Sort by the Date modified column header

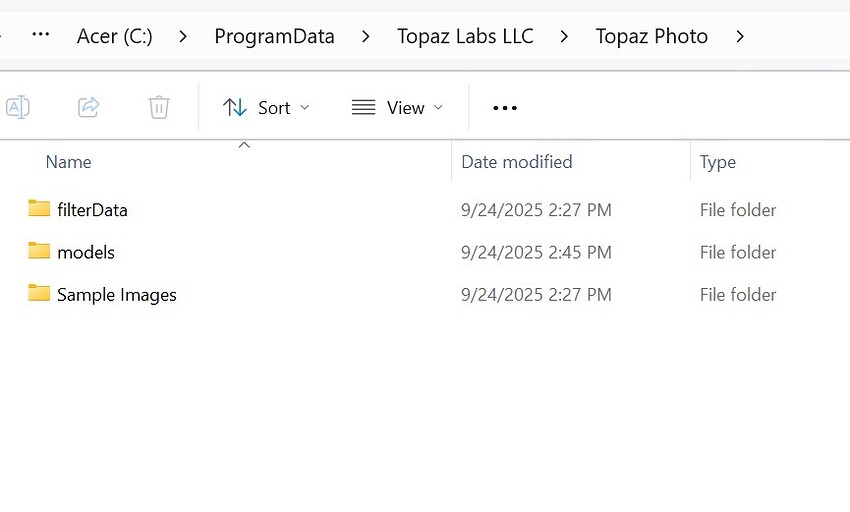517,162
